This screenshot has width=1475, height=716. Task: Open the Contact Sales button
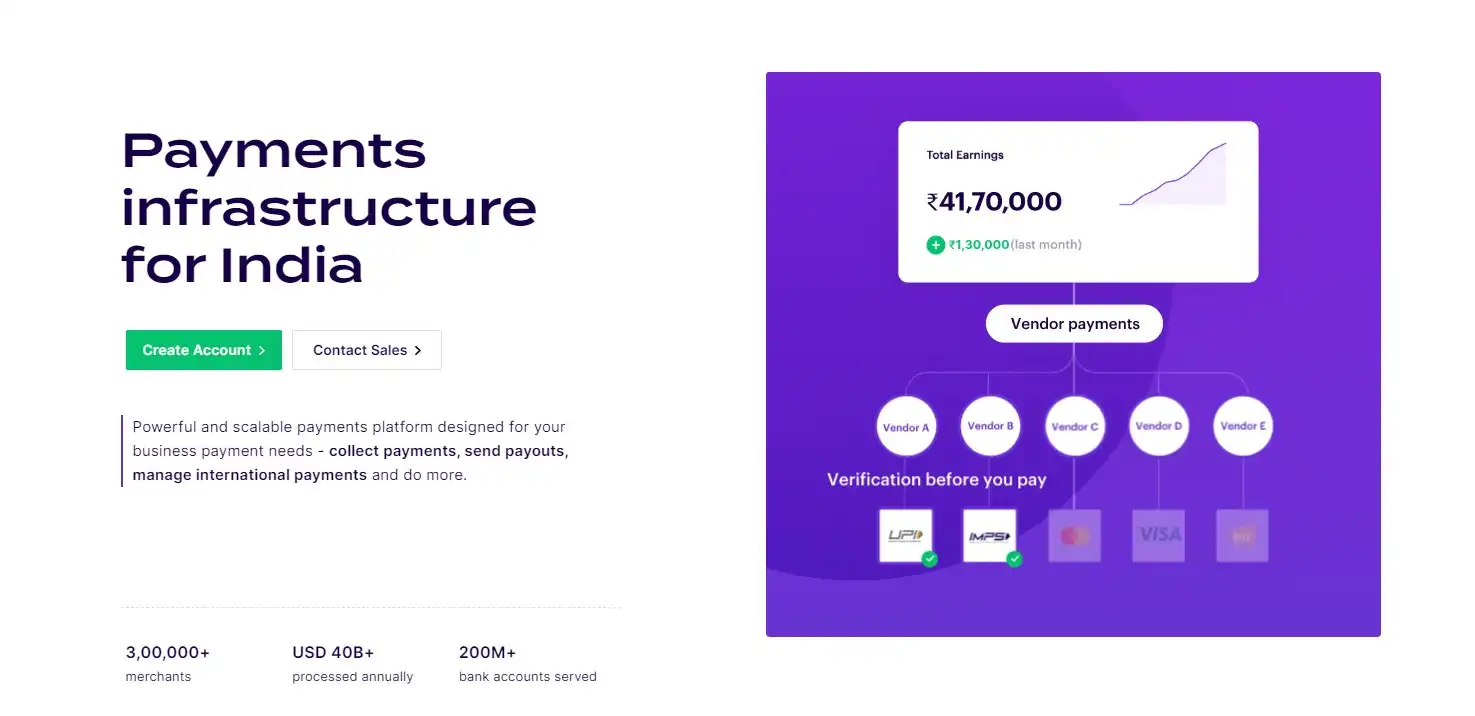click(x=367, y=350)
